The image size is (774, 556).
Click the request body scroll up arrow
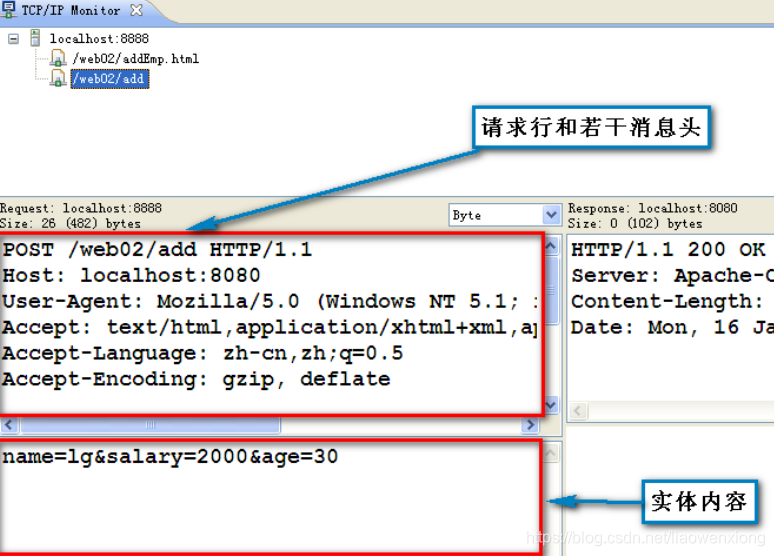pyautogui.click(x=551, y=453)
